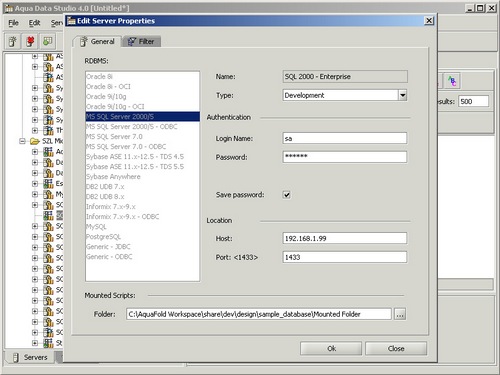Expand the TH server tree node
Image resolution: width=500 pixels, height=375 pixels.
point(35,130)
